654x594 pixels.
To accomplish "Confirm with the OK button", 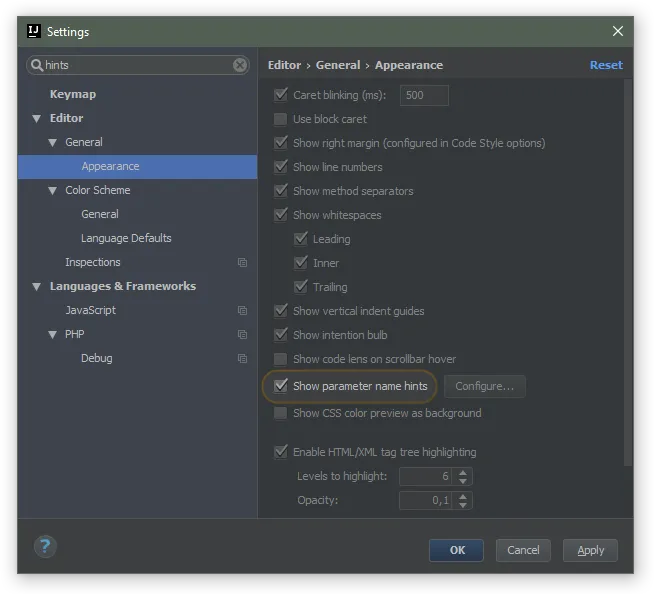I will 456,550.
